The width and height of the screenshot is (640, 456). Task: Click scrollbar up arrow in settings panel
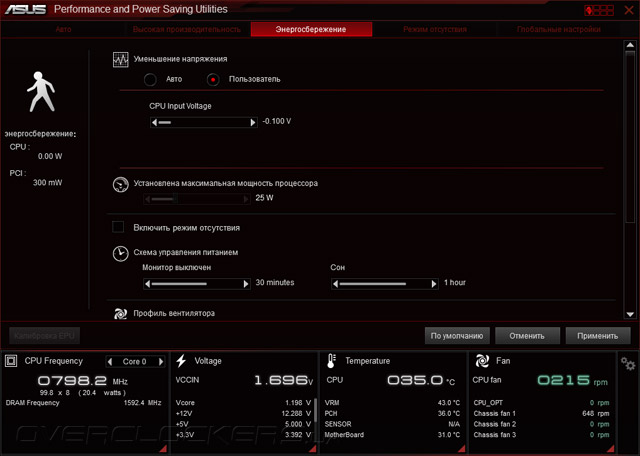pyautogui.click(x=630, y=45)
